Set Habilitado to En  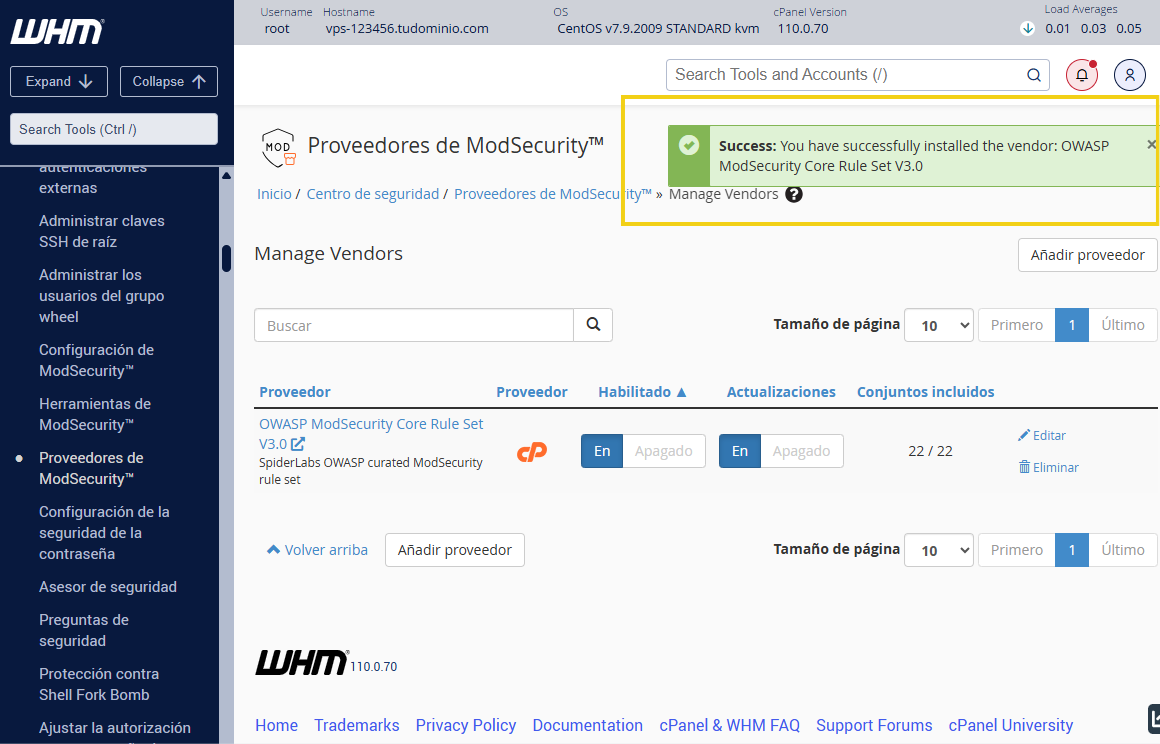pos(602,451)
